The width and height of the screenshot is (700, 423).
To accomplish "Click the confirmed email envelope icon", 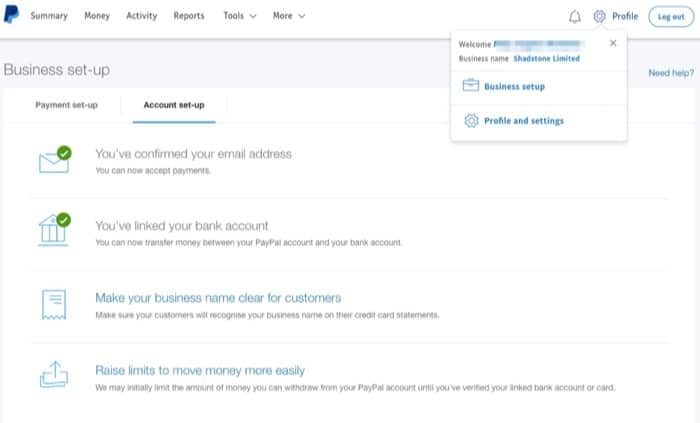I will (54, 160).
